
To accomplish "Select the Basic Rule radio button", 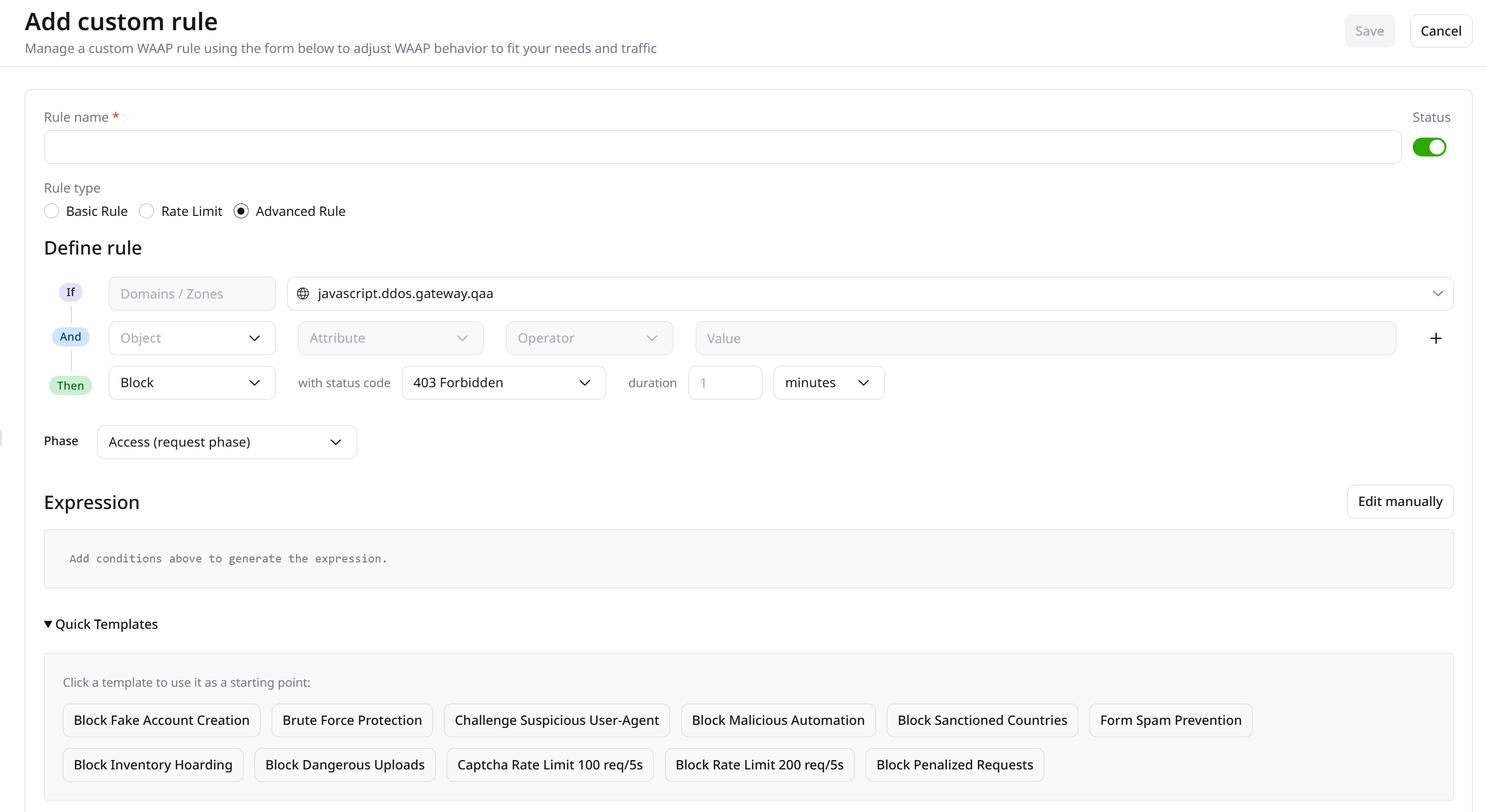I will (x=51, y=211).
